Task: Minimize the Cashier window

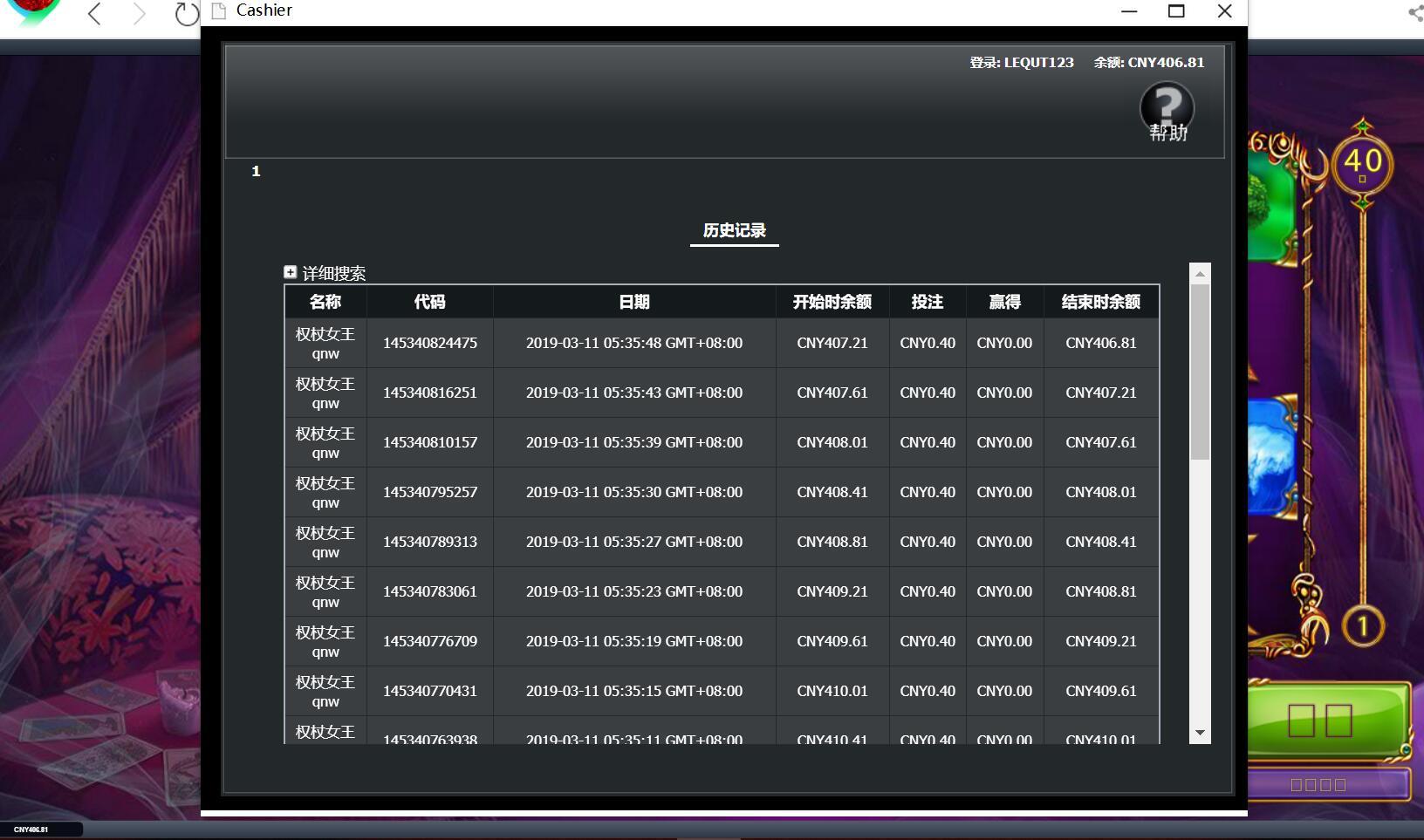Action: tap(1129, 11)
